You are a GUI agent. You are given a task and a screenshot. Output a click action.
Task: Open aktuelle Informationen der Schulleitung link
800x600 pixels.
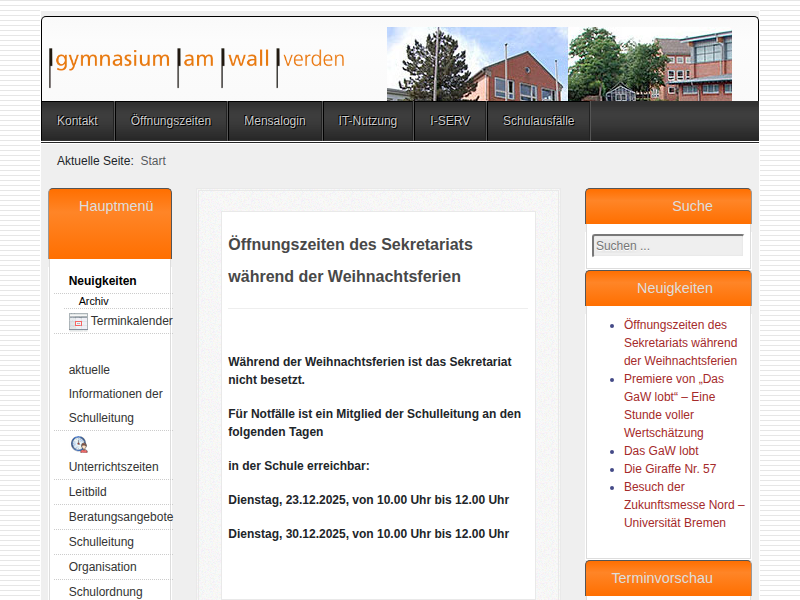coord(115,394)
